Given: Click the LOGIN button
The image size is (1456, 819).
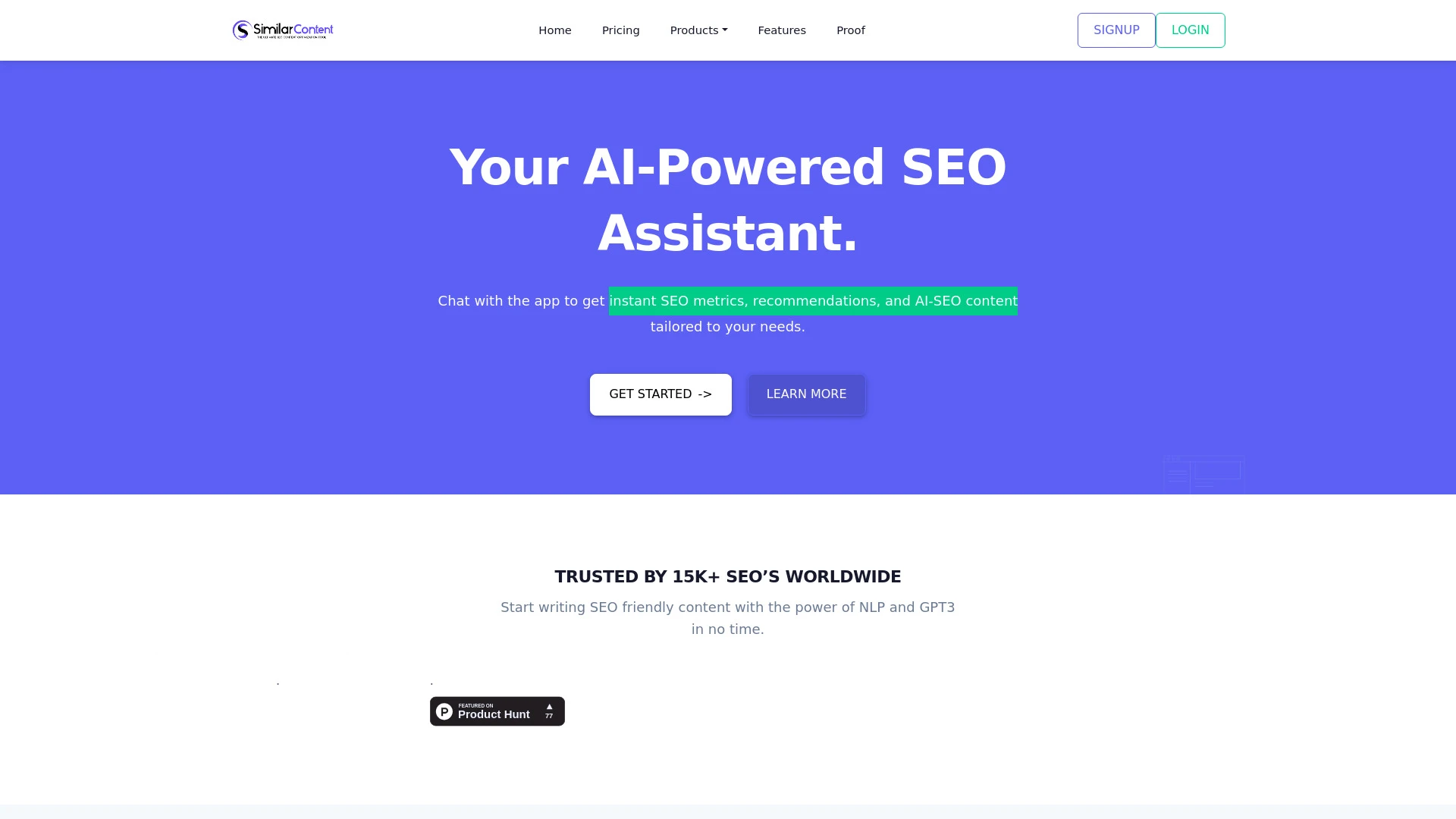Looking at the screenshot, I should [x=1190, y=30].
